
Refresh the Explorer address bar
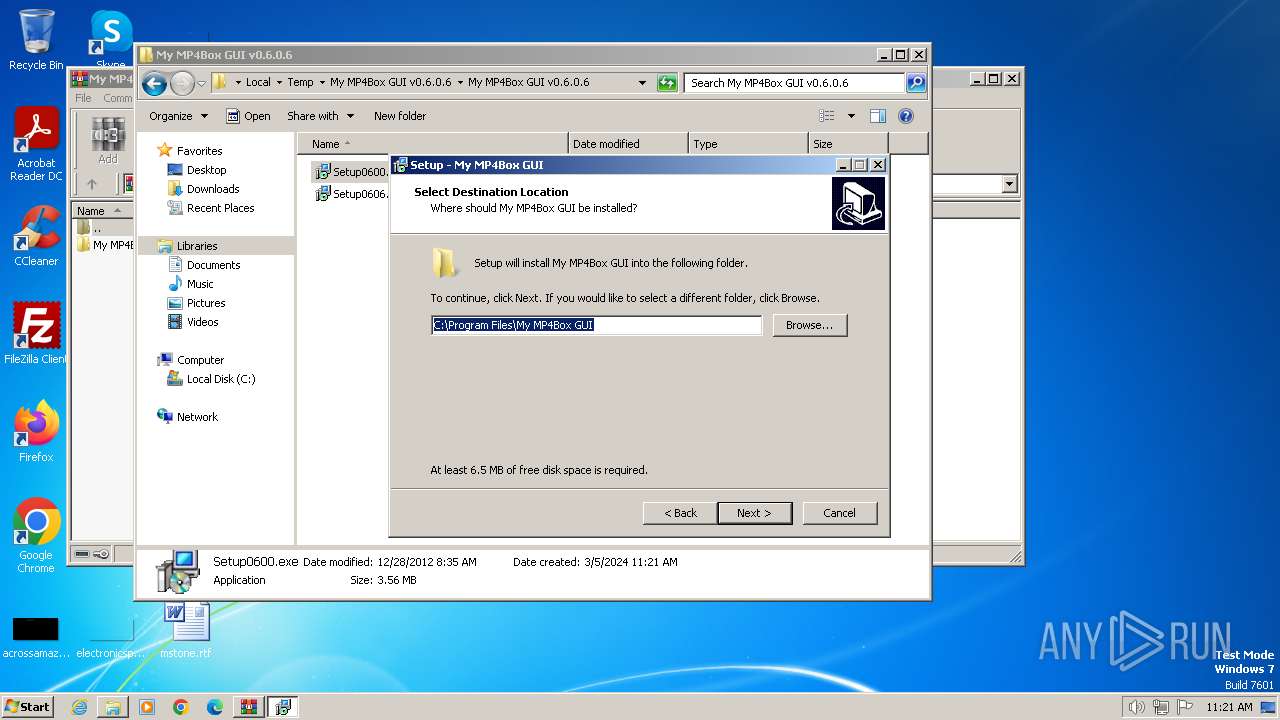point(667,83)
